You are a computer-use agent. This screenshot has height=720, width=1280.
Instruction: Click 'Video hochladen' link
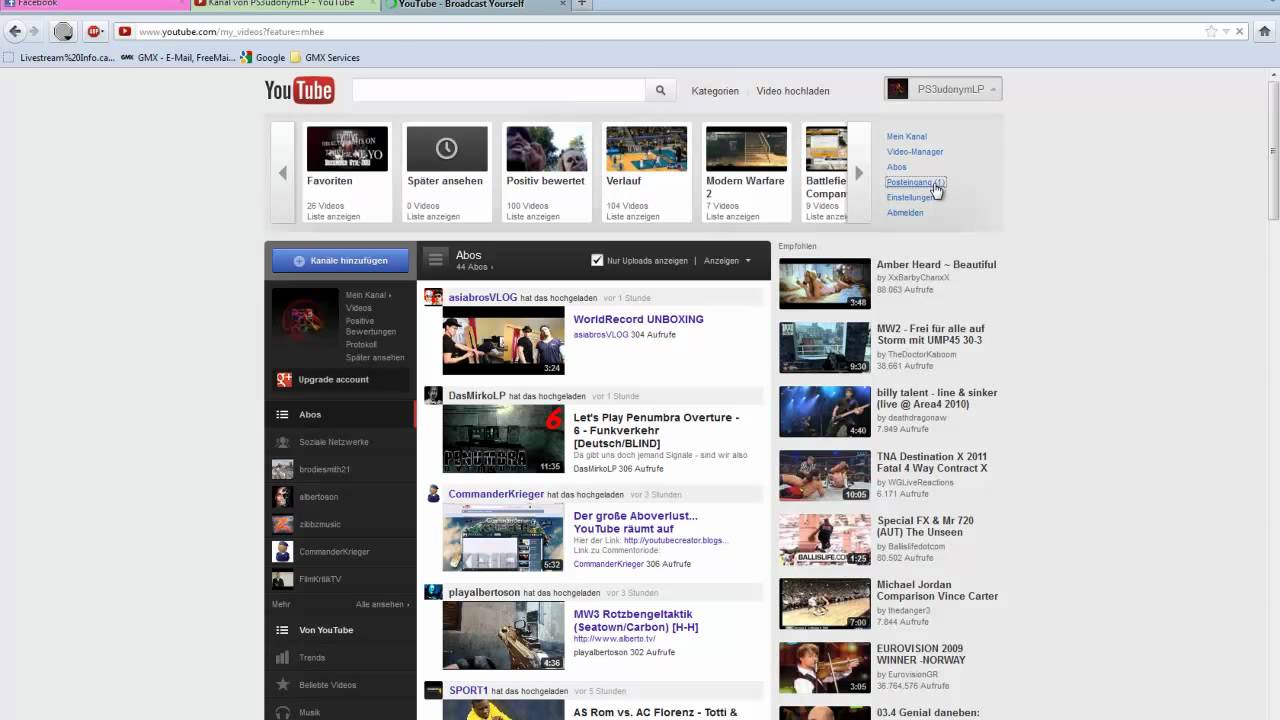pyautogui.click(x=793, y=91)
